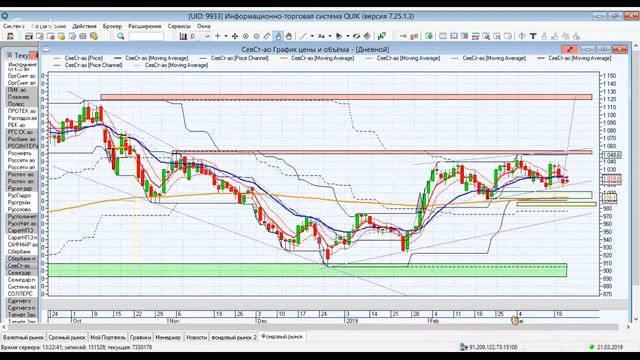Image resolution: width=640 pixels, height=360 pixels.
Task: Select СОЛЛЕРС in the instrument list
Action: [x=19, y=293]
